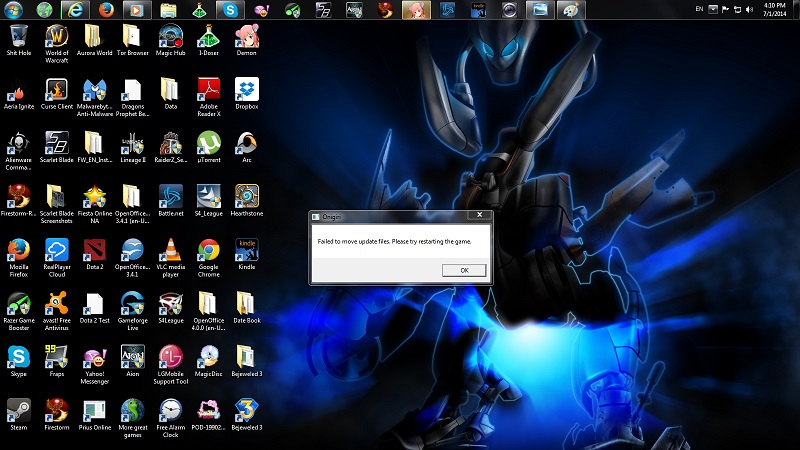Launch Fiesta Online NA
This screenshot has width=800, height=450.
(x=94, y=205)
